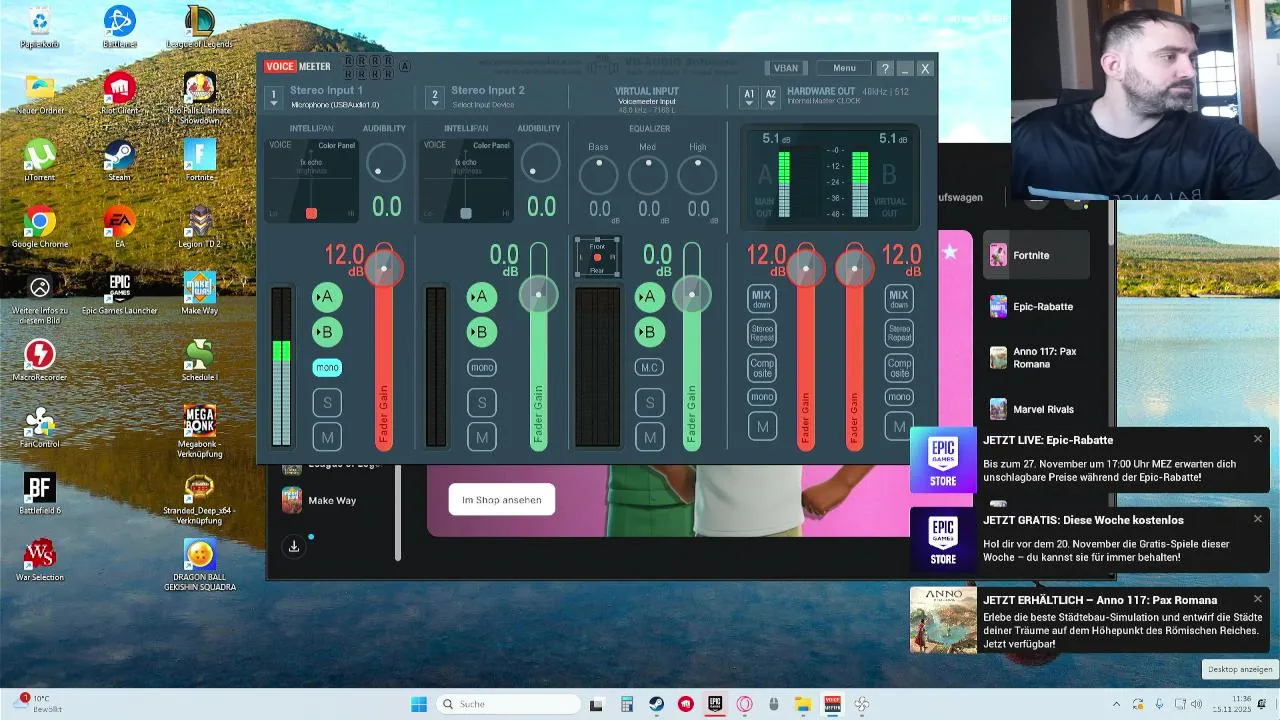The height and width of the screenshot is (720, 1280).
Task: Open Stereo Input 2 device dropdown
Action: click(x=434, y=97)
